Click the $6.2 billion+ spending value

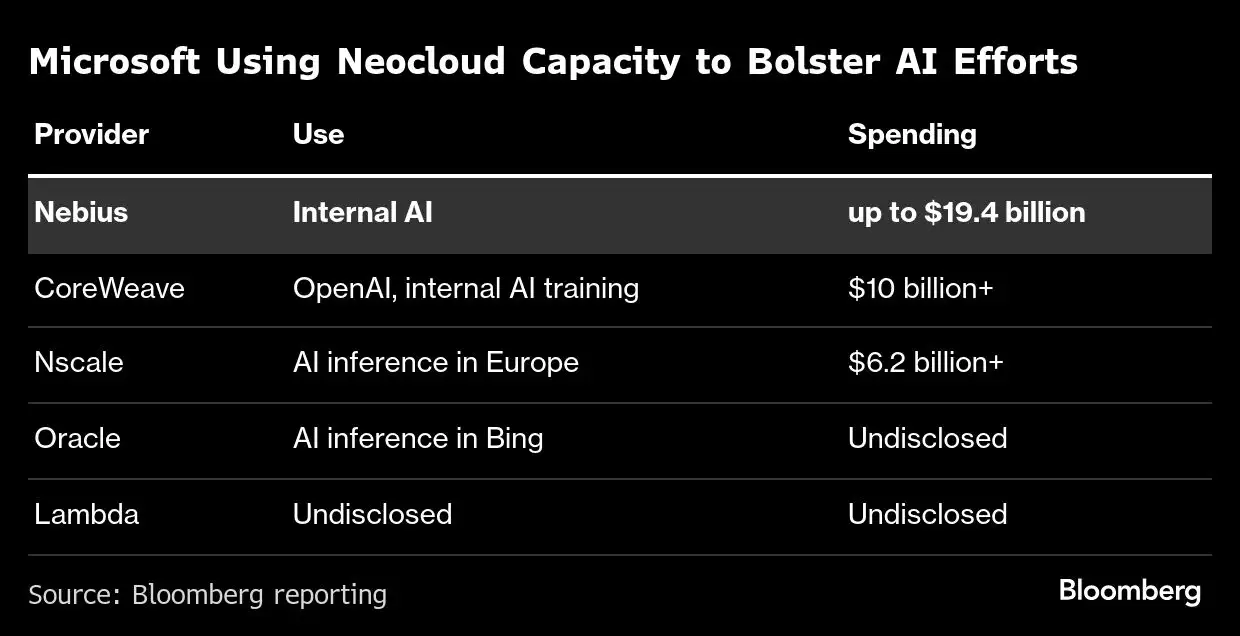click(x=925, y=361)
